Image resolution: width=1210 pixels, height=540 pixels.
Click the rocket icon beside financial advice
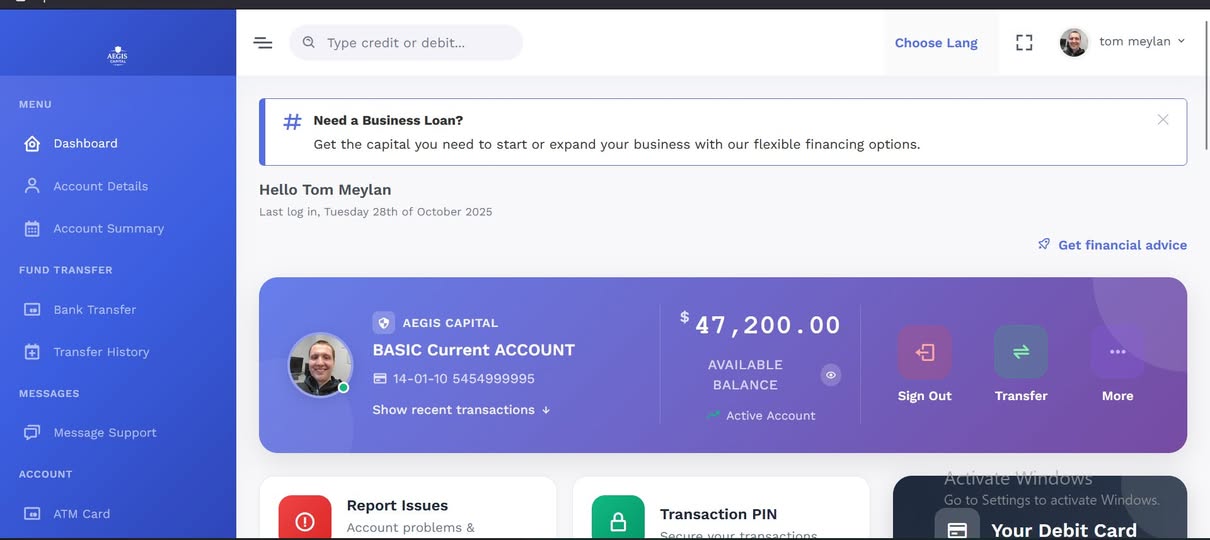(1044, 244)
